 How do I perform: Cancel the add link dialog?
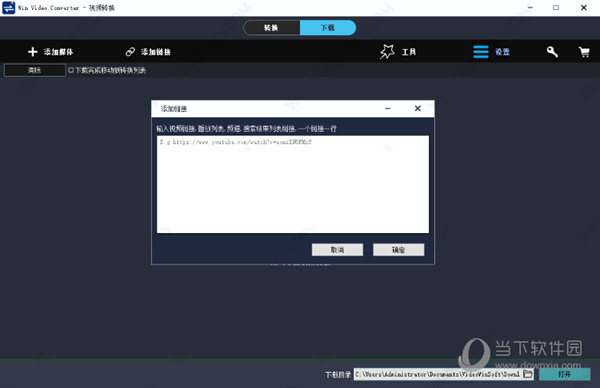337,250
